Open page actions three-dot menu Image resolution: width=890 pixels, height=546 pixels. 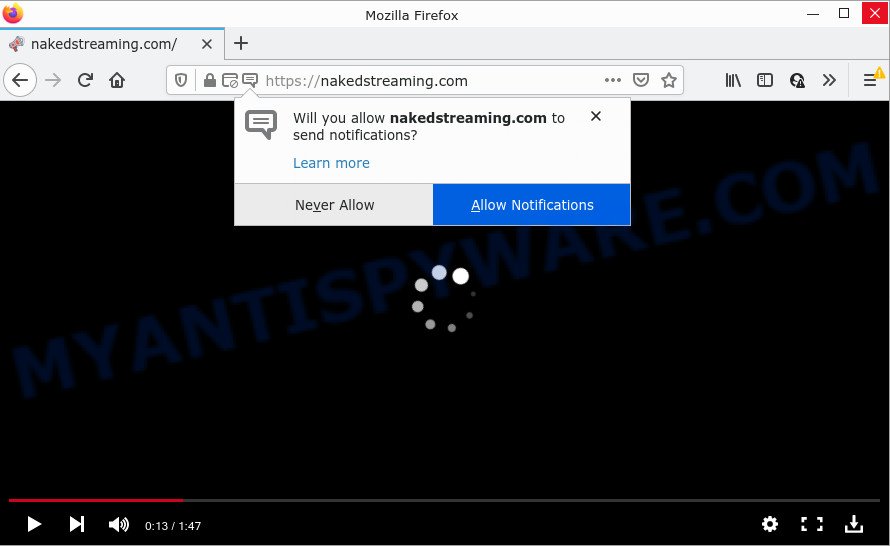(612, 80)
